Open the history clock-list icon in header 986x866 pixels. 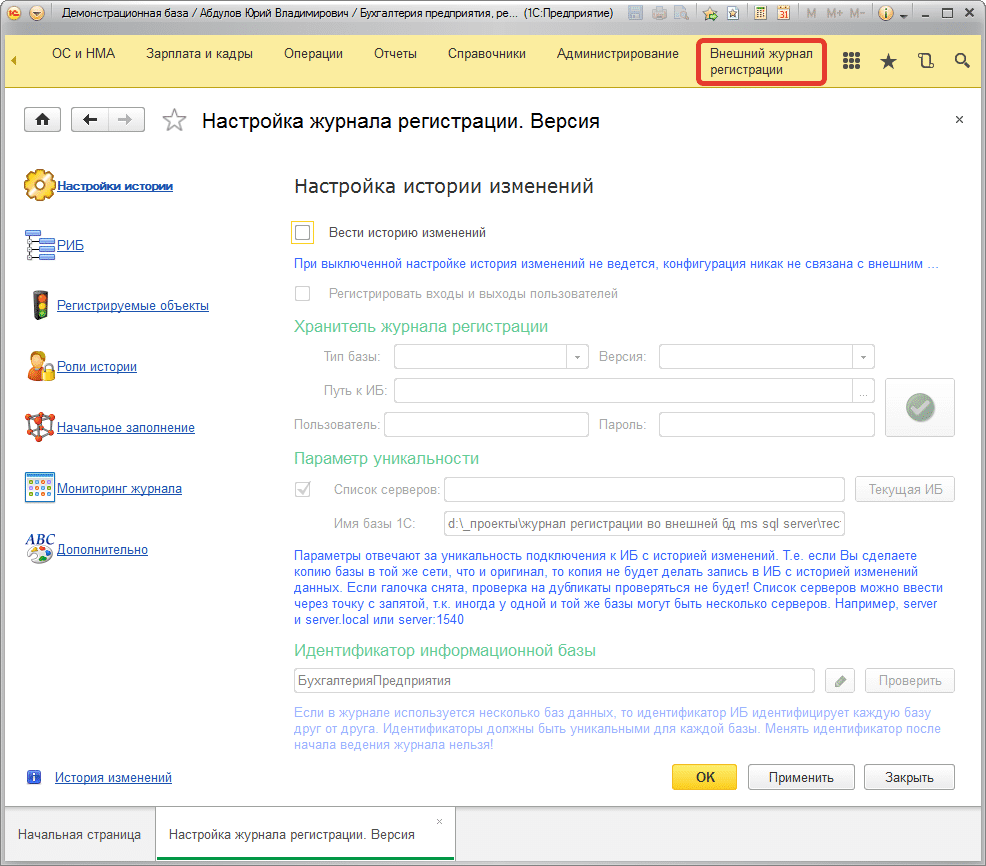click(925, 61)
